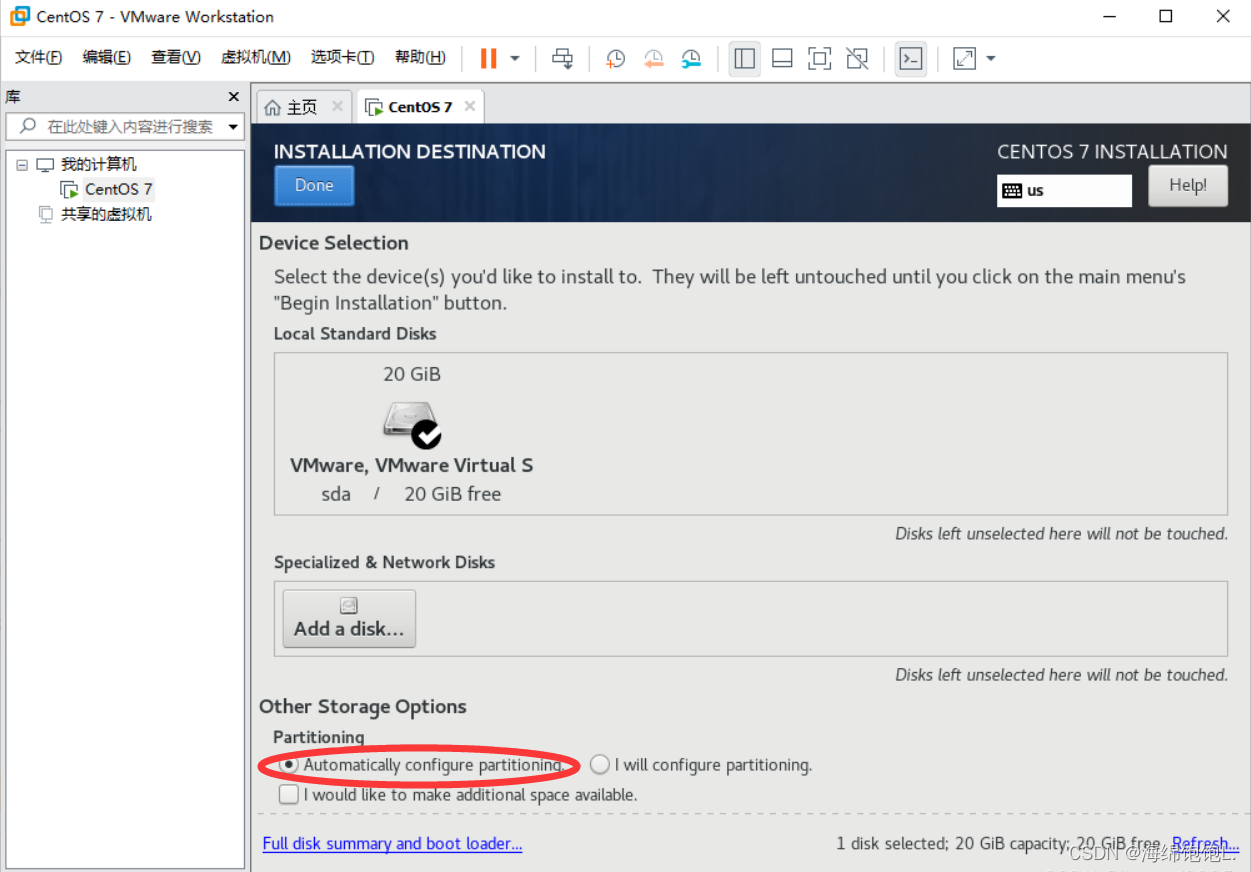Viewport: 1251px width, 872px height.
Task: Click the stretch guest display icon
Action: pos(964,58)
